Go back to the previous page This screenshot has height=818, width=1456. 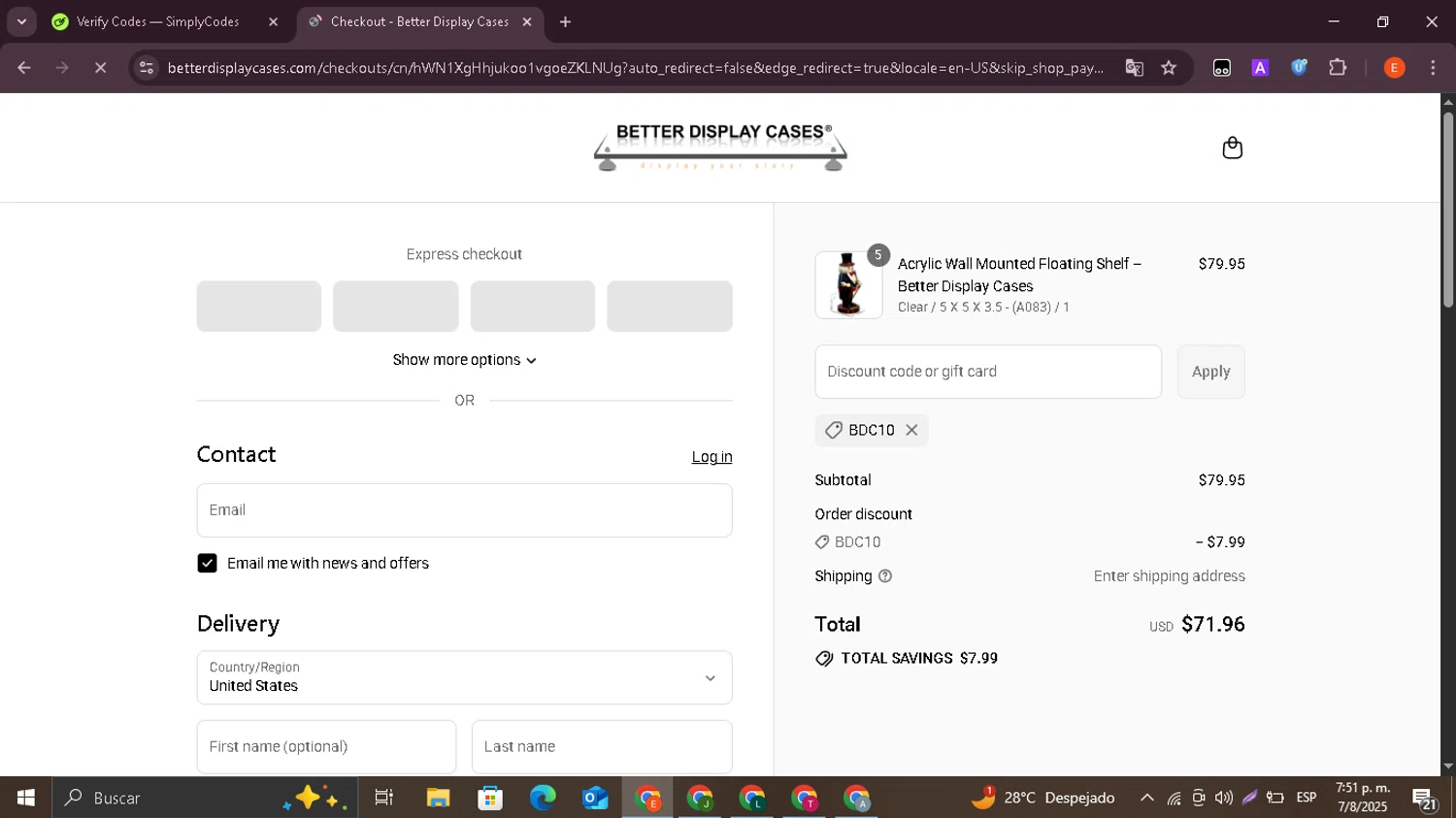tap(24, 68)
